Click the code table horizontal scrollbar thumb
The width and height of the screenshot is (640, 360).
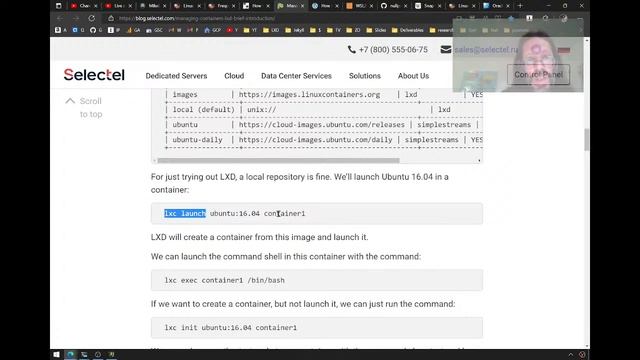[x=278, y=160]
